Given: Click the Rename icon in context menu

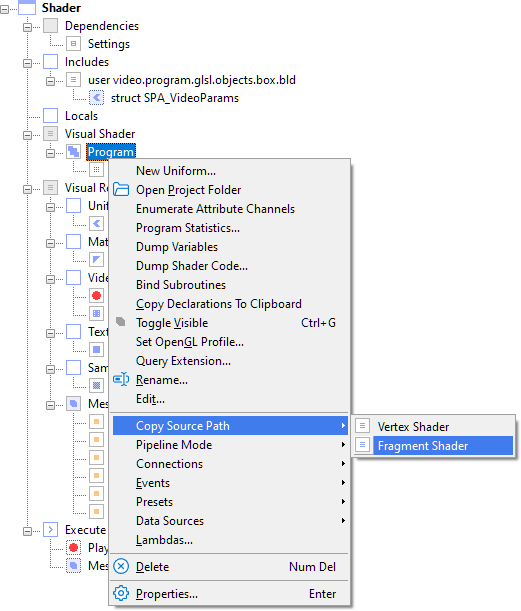Looking at the screenshot, I should coord(121,380).
